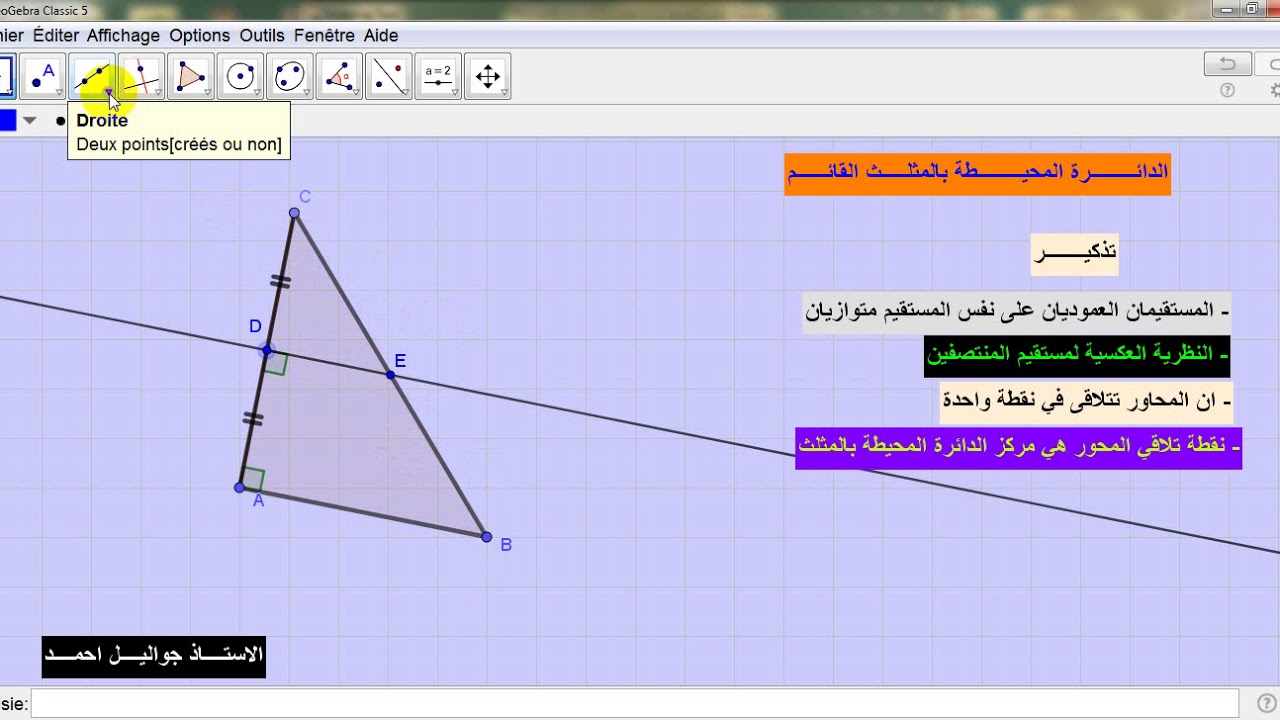Select point A at the right angle

pos(240,488)
